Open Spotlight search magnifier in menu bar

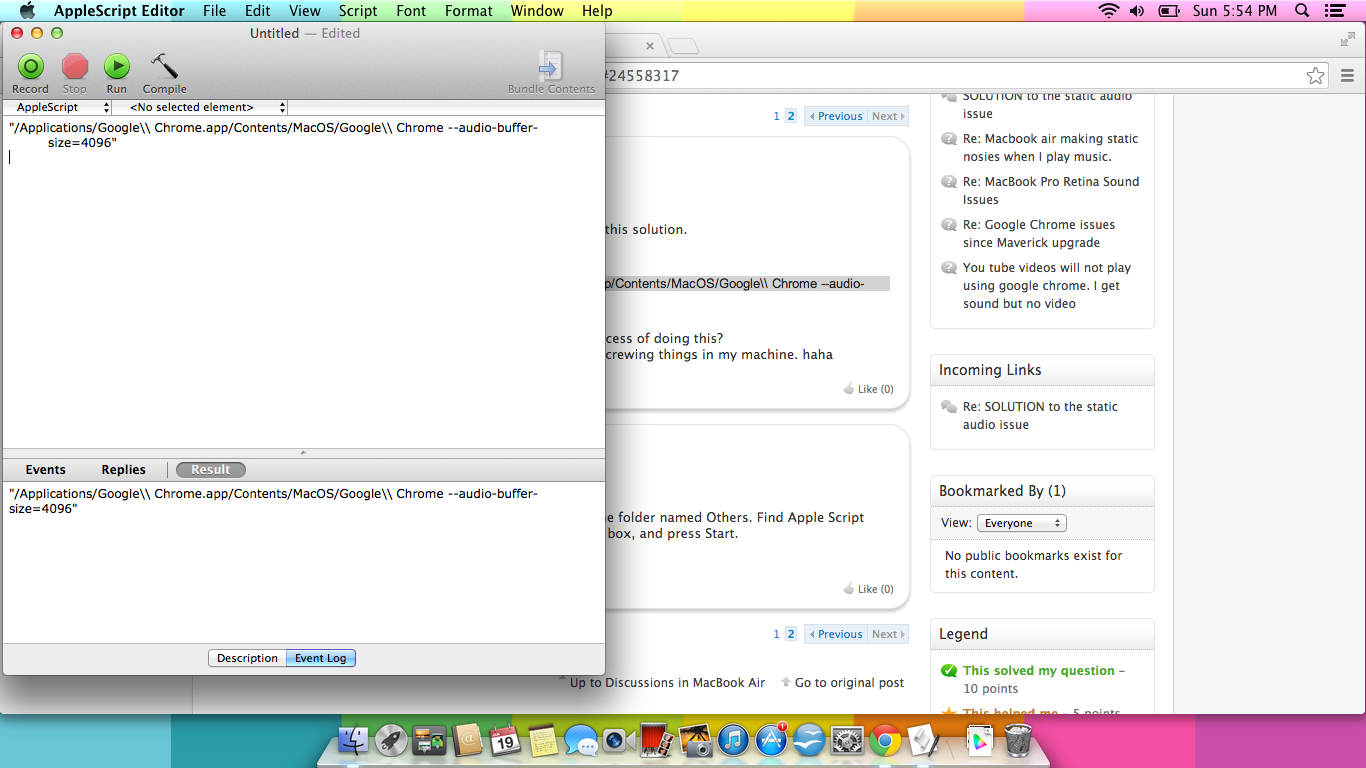1302,11
